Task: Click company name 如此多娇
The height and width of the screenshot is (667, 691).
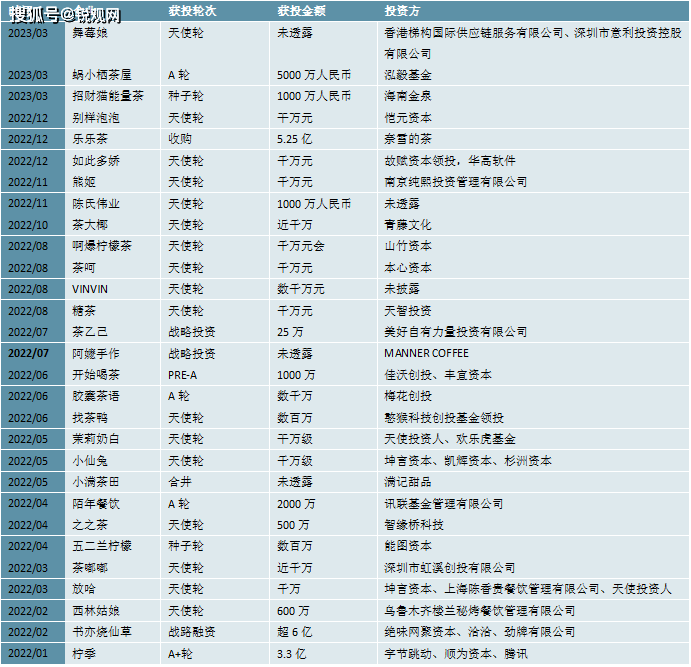Action: coord(96,161)
